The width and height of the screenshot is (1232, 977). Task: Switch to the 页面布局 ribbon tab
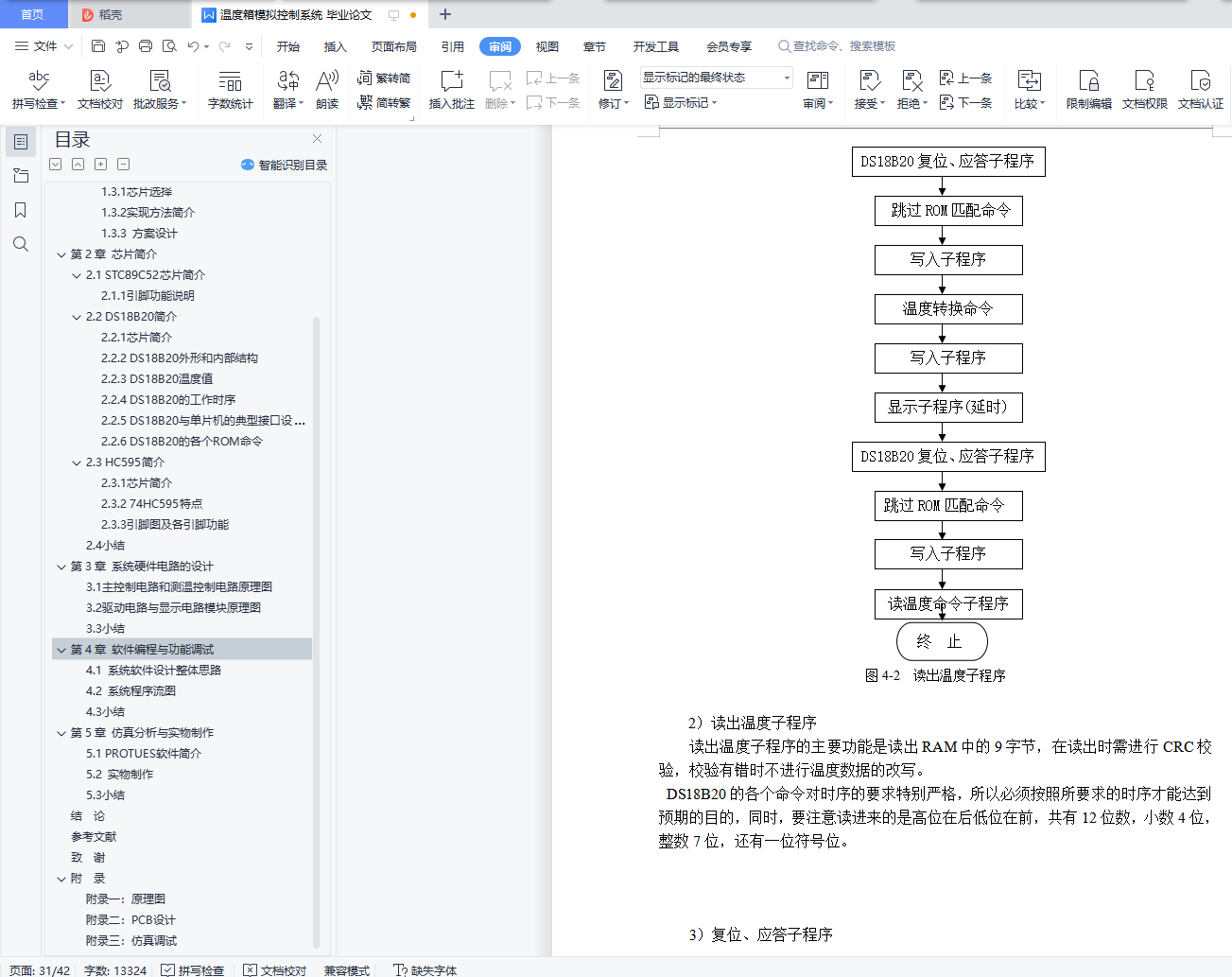point(394,46)
